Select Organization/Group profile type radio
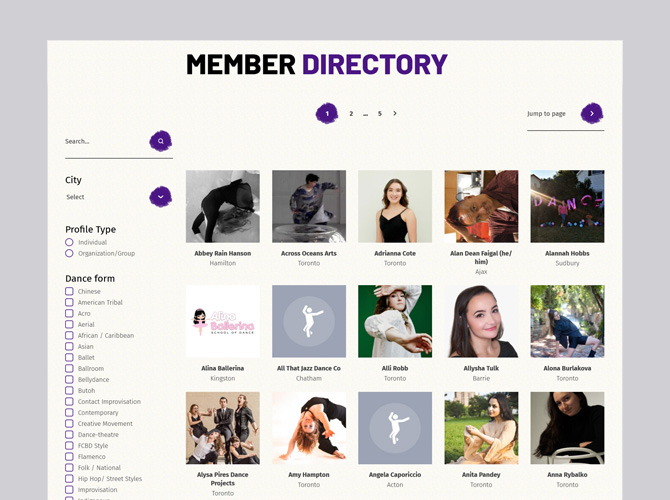 click(x=69, y=253)
